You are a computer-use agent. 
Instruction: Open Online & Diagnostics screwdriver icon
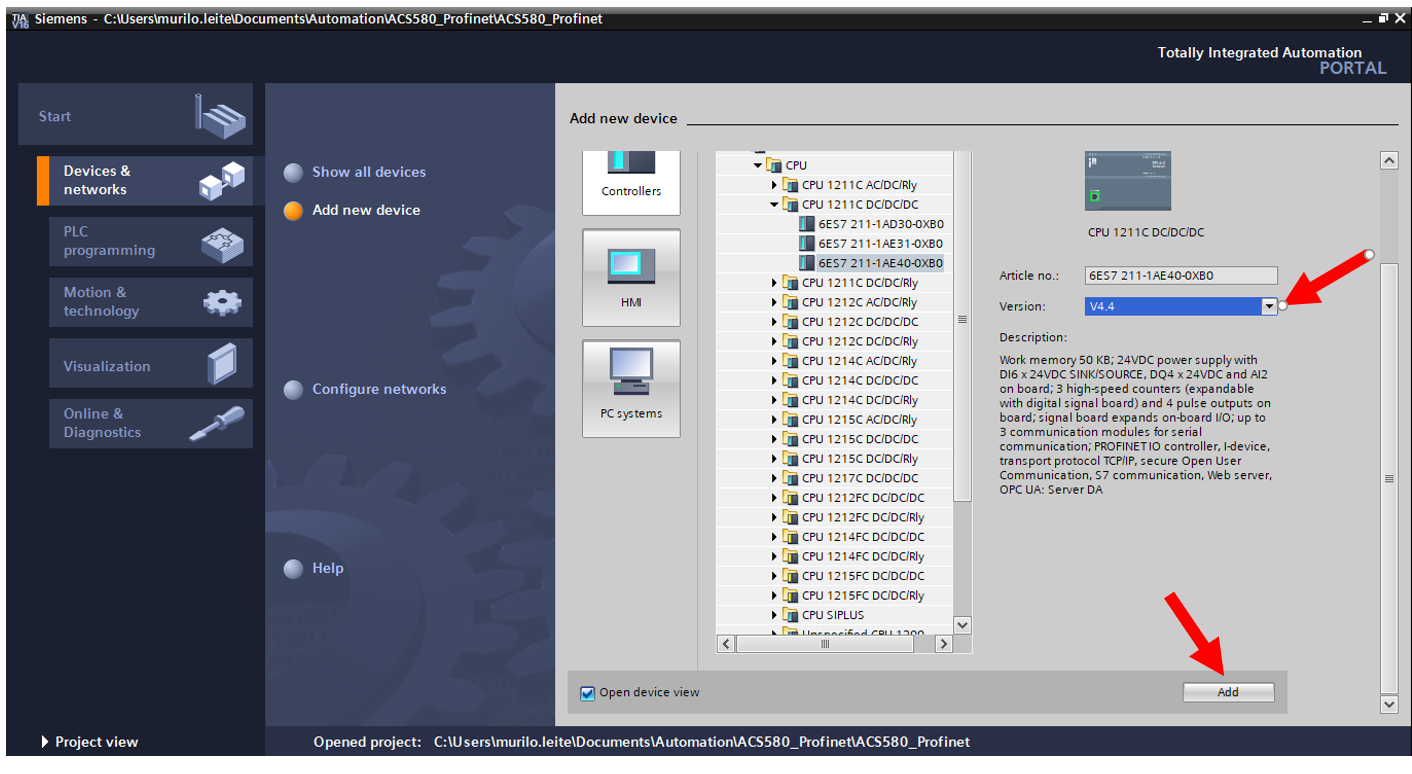click(x=217, y=423)
